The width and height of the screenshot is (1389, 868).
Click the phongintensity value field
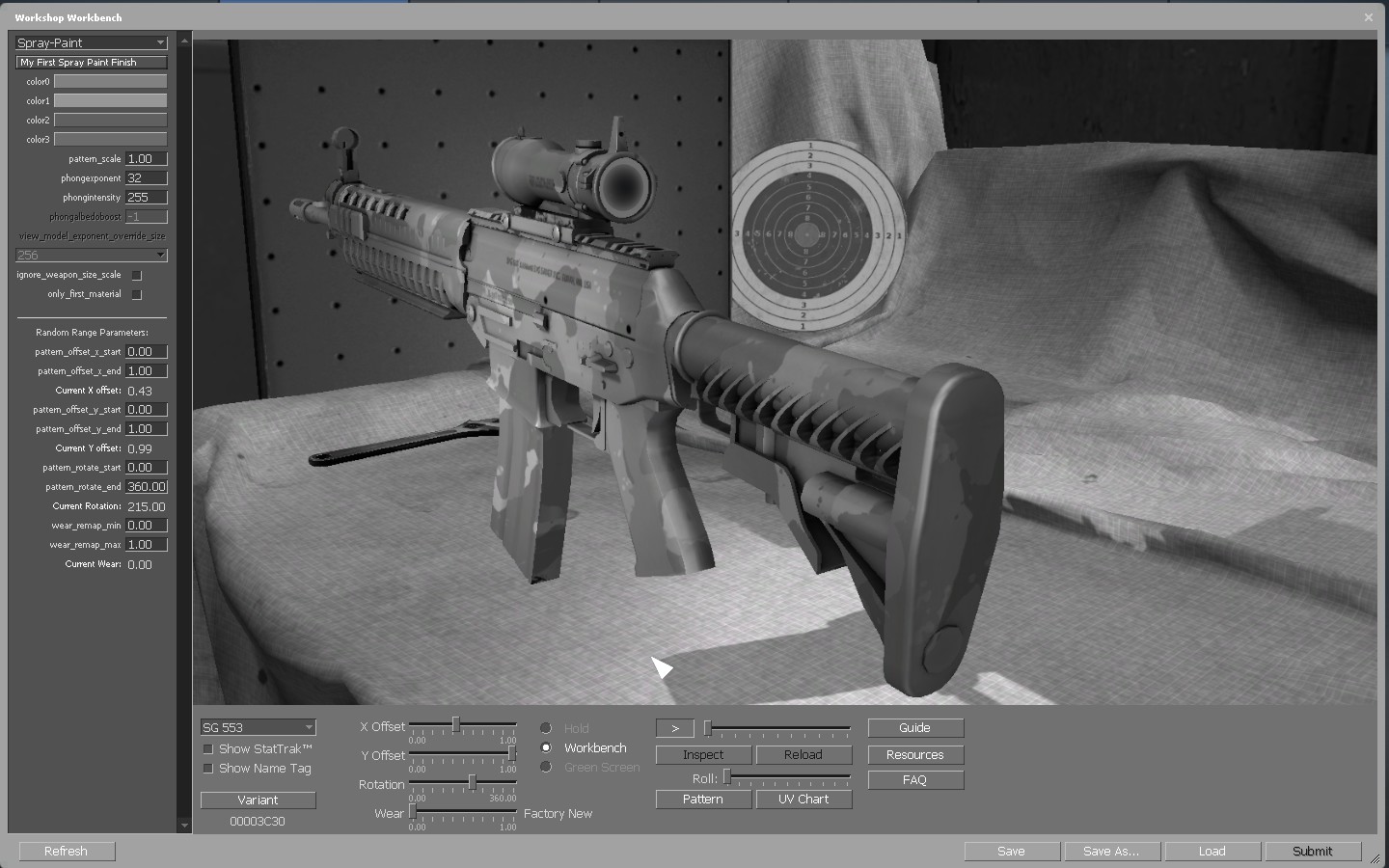point(147,198)
